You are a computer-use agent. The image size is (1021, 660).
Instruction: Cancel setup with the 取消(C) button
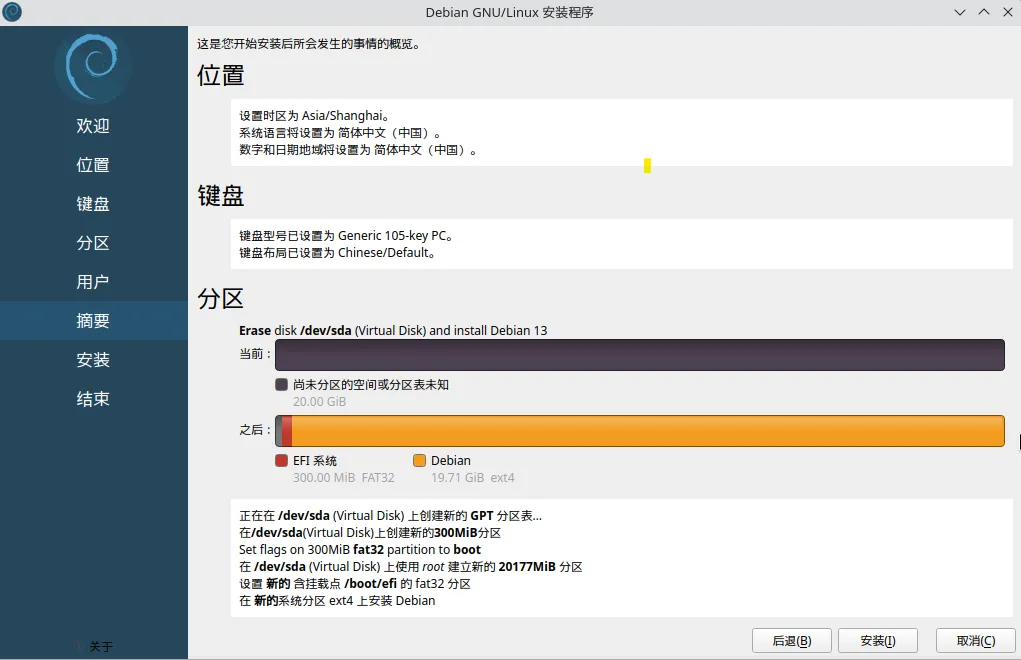coord(975,641)
